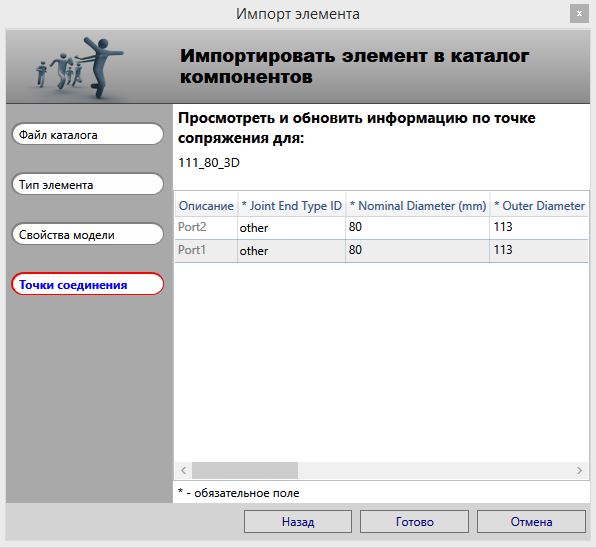
Task: Click the horizontal scrollbar left arrow
Action: [184, 470]
